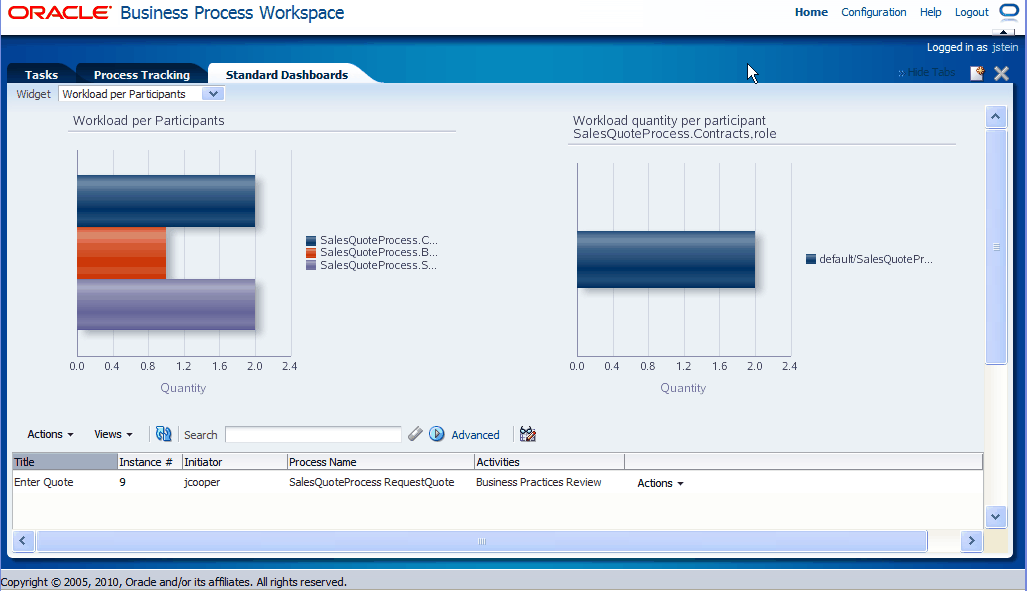Switch to the Tasks tab
The height and width of the screenshot is (591, 1027).
coord(41,75)
